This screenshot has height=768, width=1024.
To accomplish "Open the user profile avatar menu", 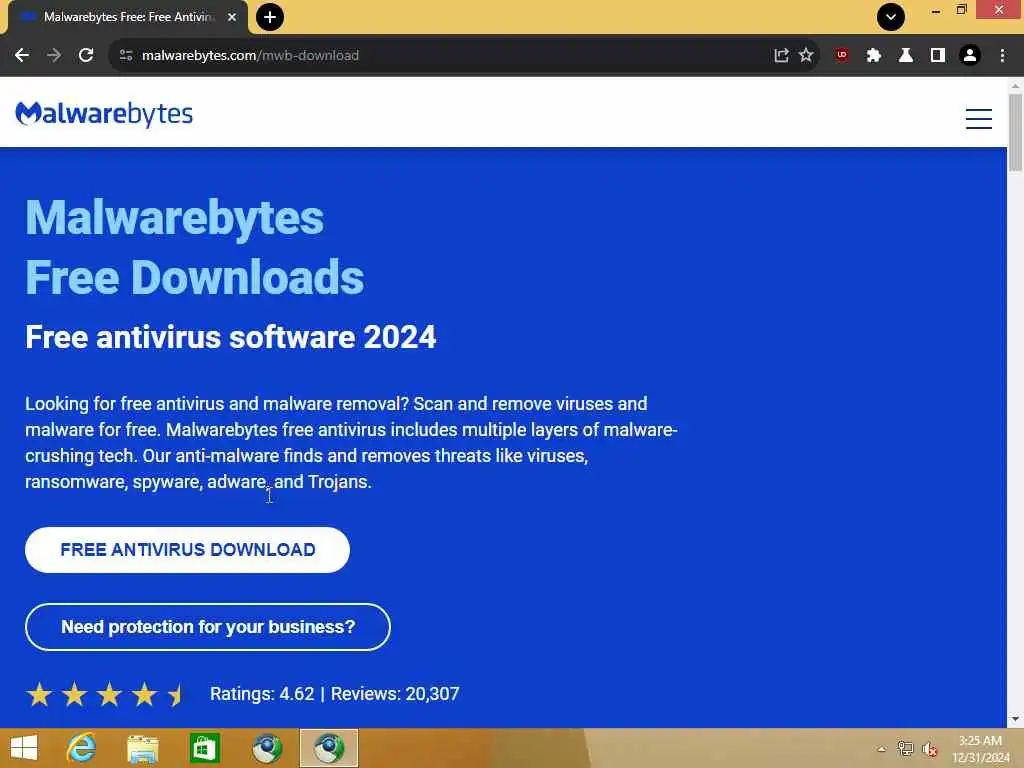I will tap(970, 56).
